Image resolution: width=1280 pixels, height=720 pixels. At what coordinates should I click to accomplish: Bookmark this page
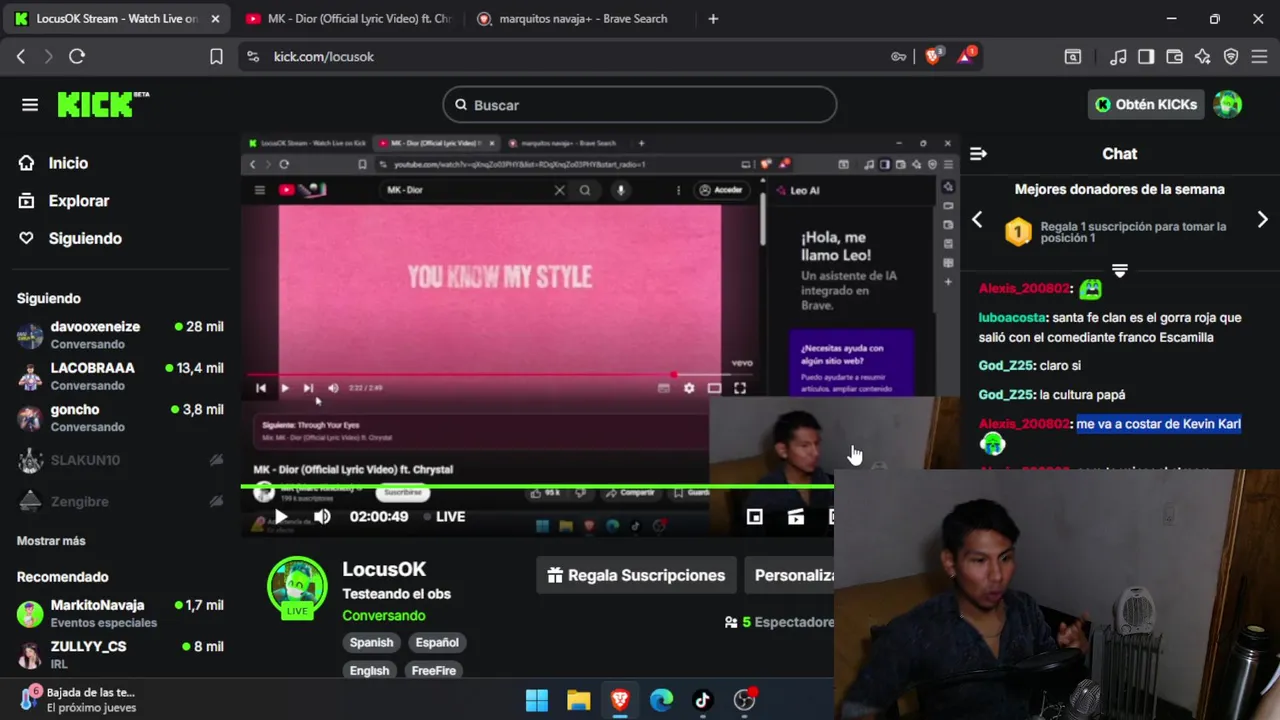pos(216,57)
